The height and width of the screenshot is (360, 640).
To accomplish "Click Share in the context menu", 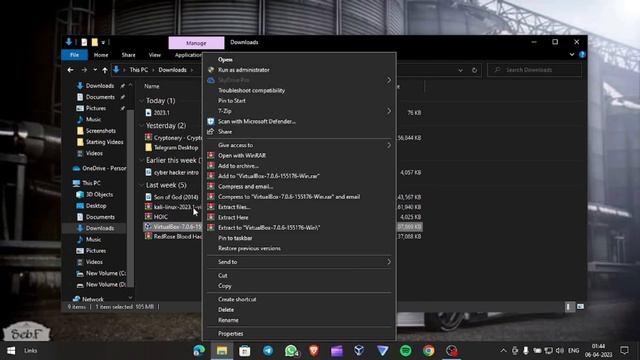I will click(x=225, y=132).
